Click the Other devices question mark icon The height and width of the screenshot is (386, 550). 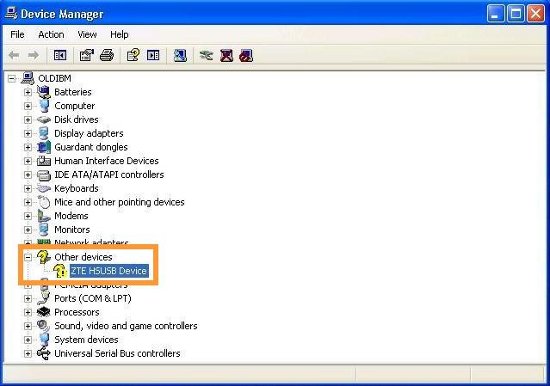point(44,257)
